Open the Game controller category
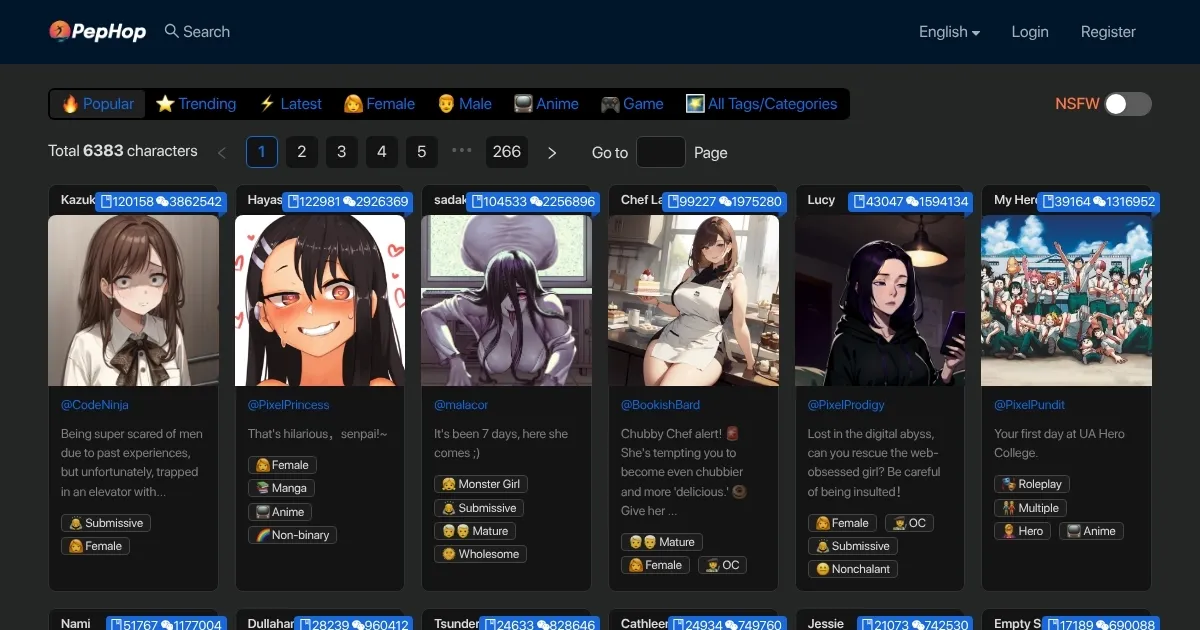Screen dimensions: 1200x630 tap(632, 104)
